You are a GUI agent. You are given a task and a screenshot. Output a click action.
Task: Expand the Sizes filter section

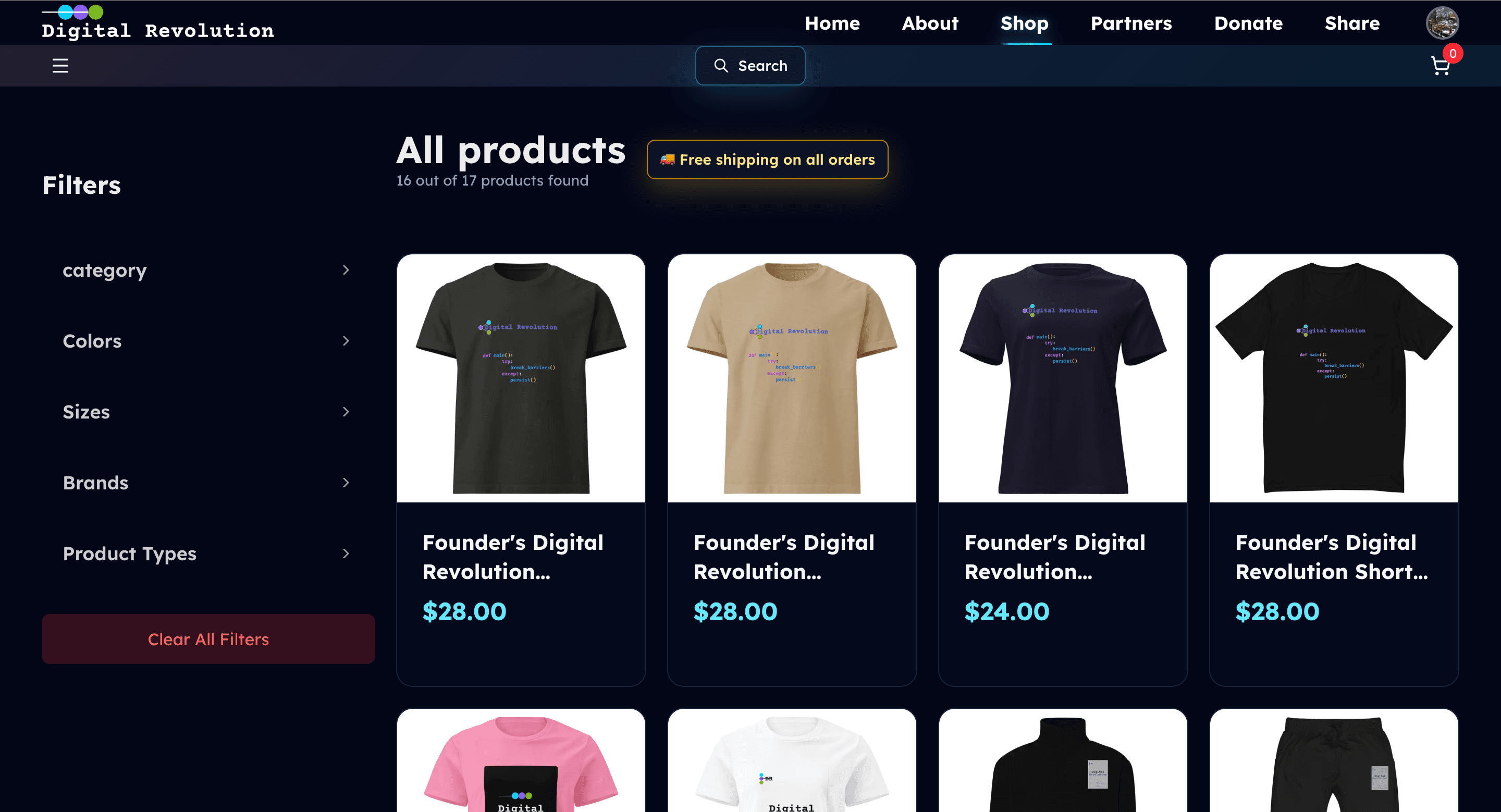pos(208,412)
